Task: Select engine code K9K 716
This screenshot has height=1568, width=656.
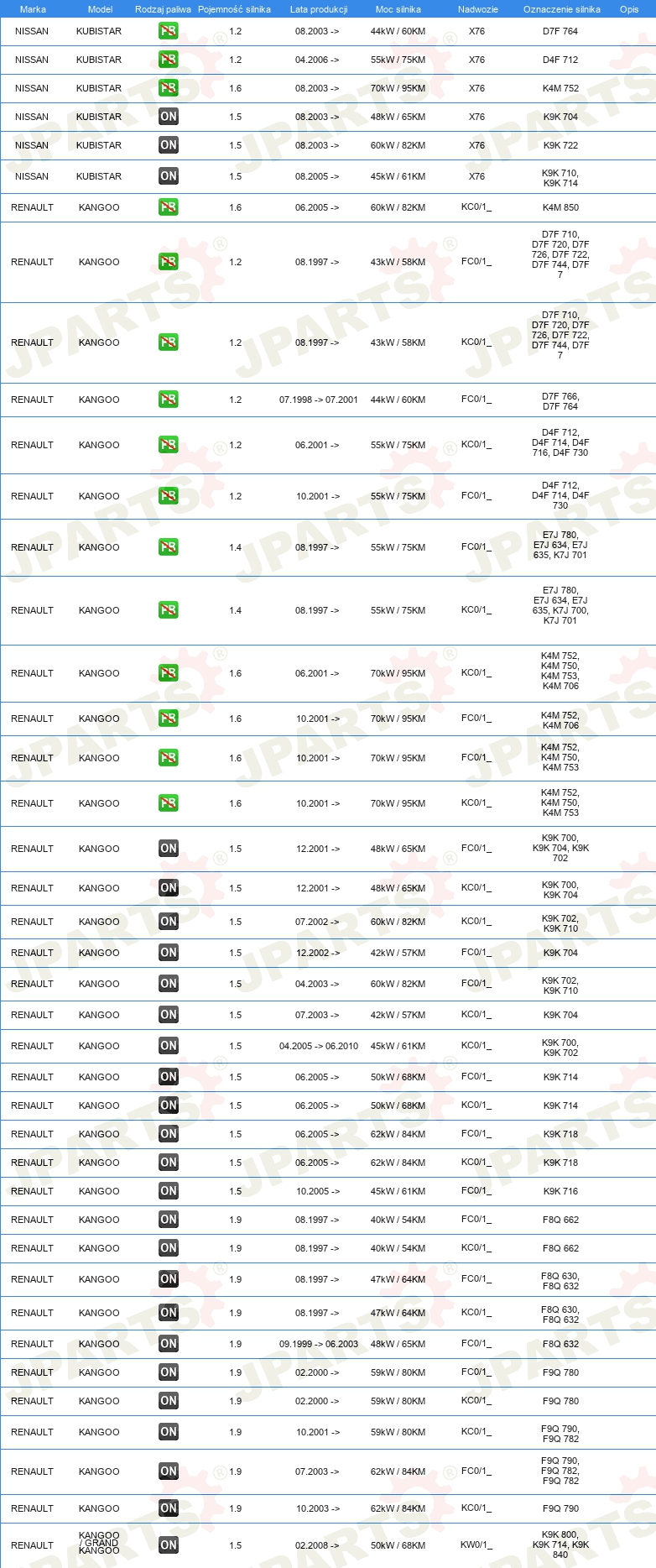Action: coord(560,1191)
